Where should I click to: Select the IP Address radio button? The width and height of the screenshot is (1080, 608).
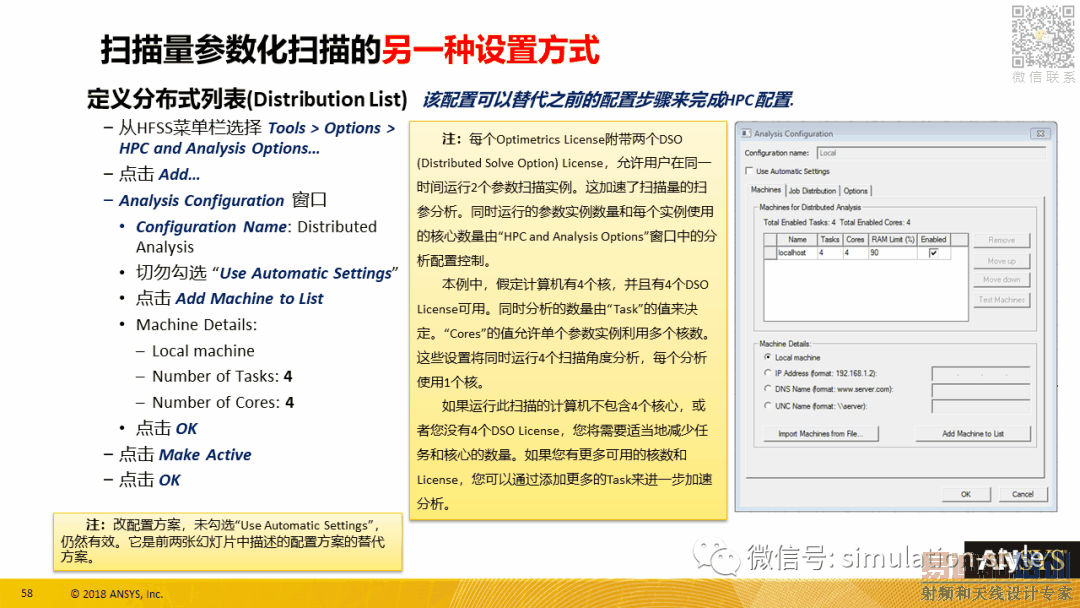768,373
